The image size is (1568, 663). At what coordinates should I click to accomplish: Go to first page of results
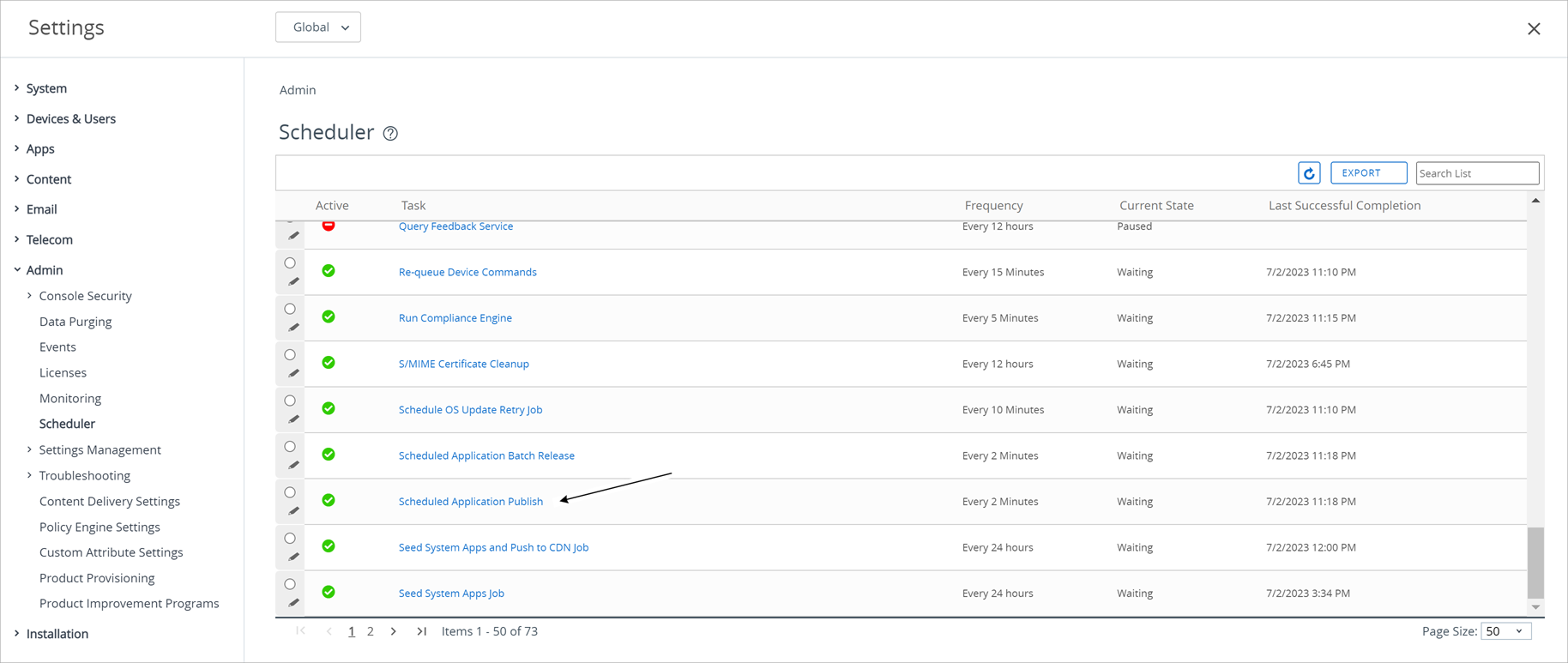[x=300, y=631]
